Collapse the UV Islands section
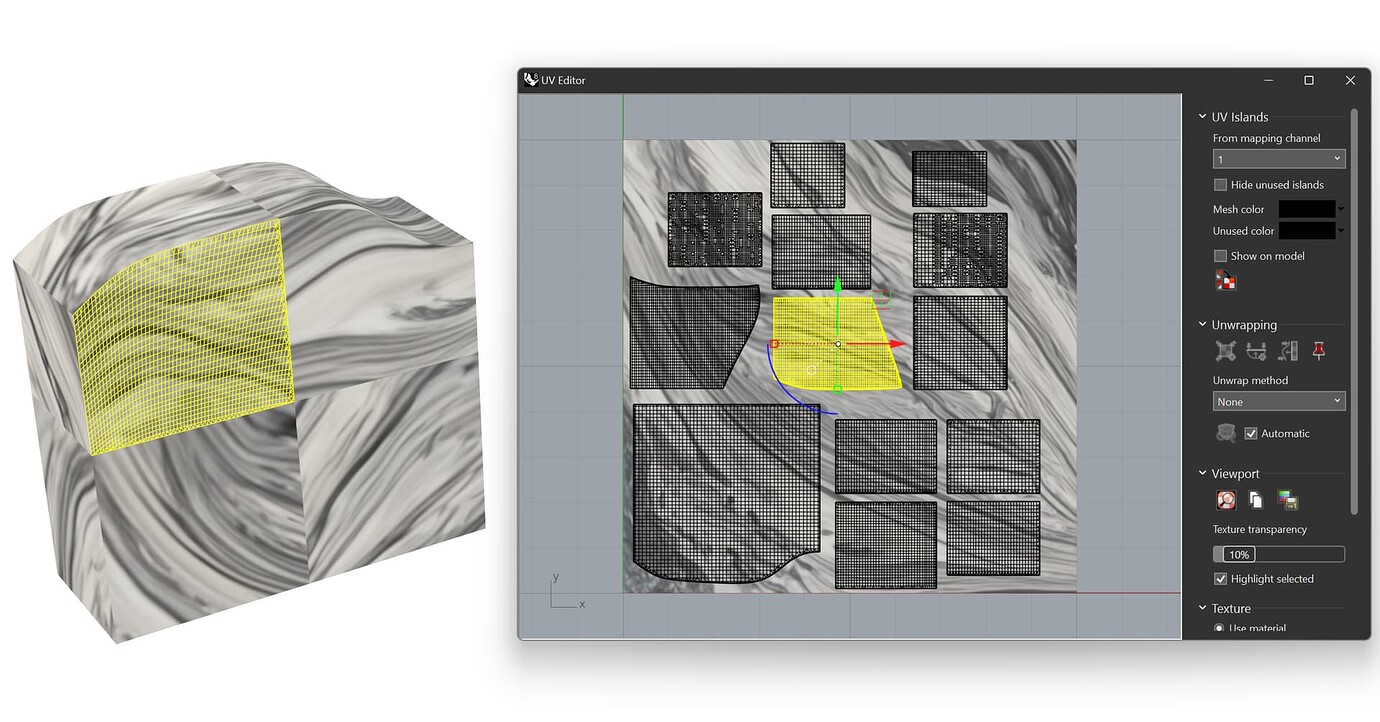Viewport: 1380px width, 722px height. pos(1203,117)
